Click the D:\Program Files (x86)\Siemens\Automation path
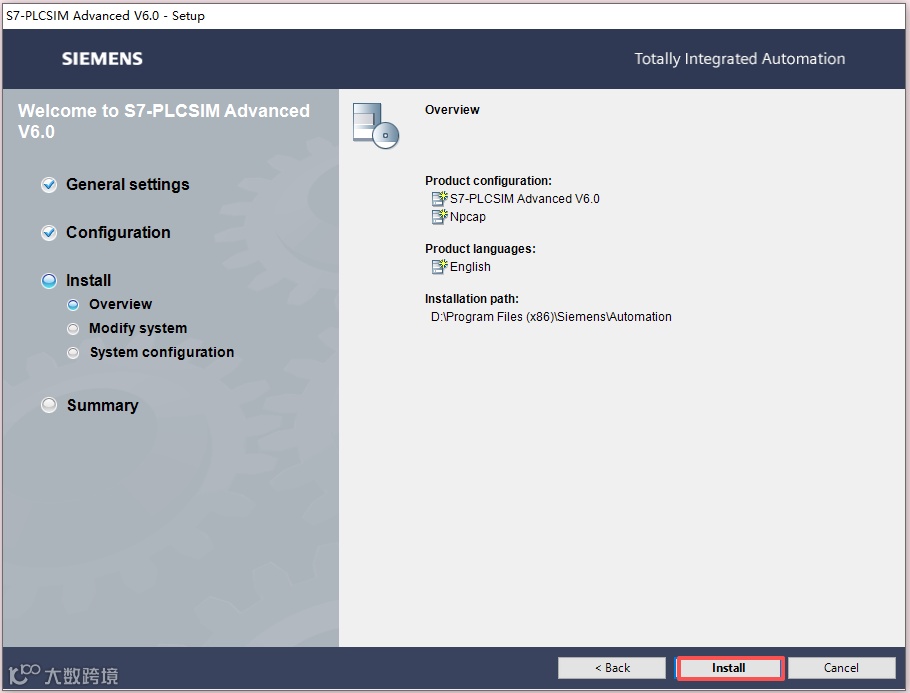The width and height of the screenshot is (910, 693). pyautogui.click(x=551, y=317)
